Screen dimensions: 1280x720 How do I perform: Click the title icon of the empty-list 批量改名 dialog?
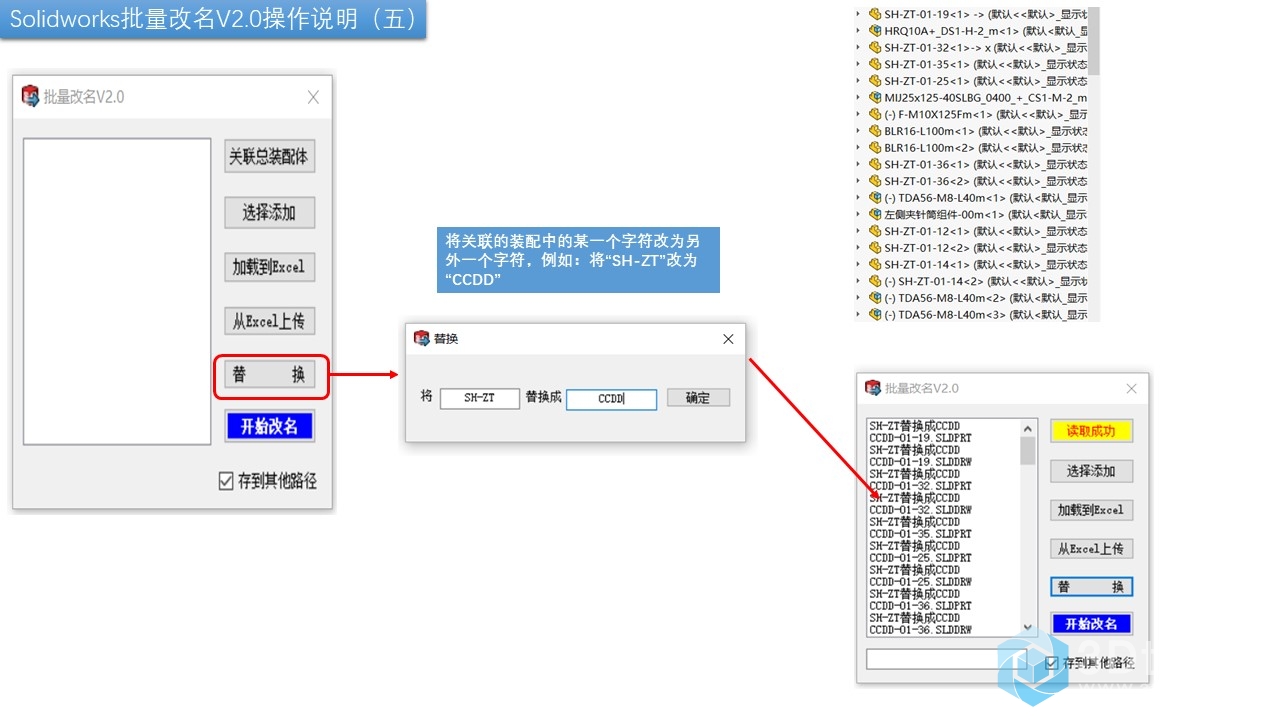(x=30, y=96)
